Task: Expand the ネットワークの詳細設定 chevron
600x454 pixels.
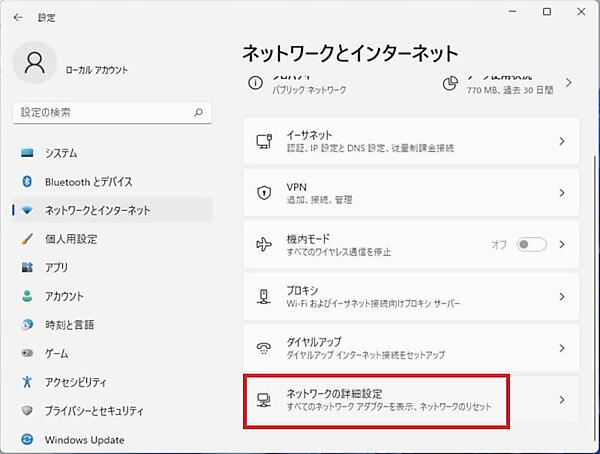Action: (x=562, y=400)
